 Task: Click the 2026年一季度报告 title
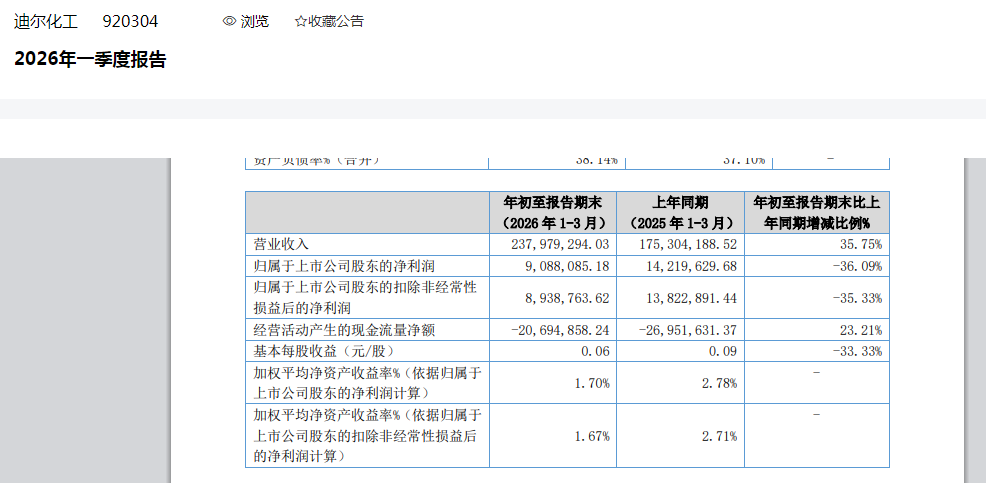(x=90, y=60)
